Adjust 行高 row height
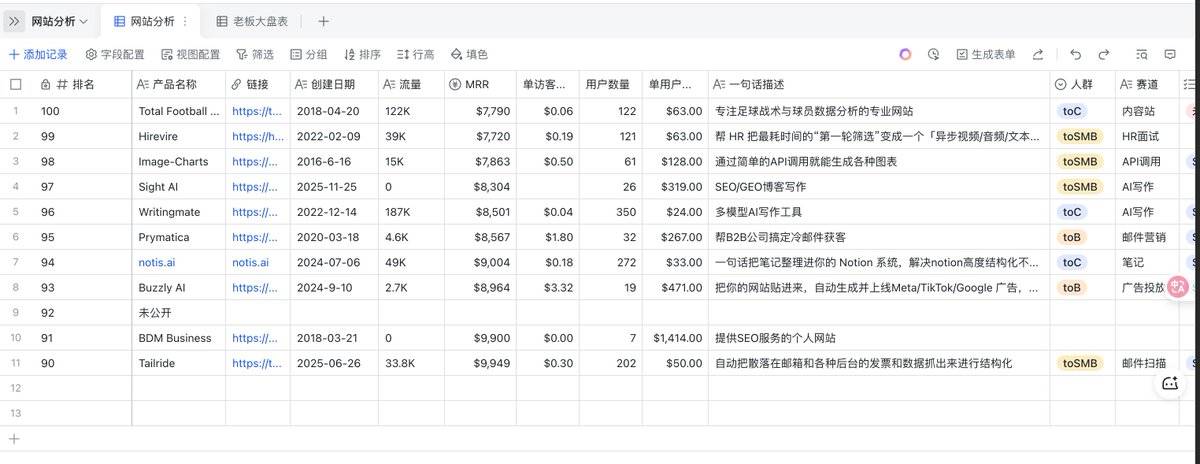This screenshot has width=1200, height=464. pos(416,54)
